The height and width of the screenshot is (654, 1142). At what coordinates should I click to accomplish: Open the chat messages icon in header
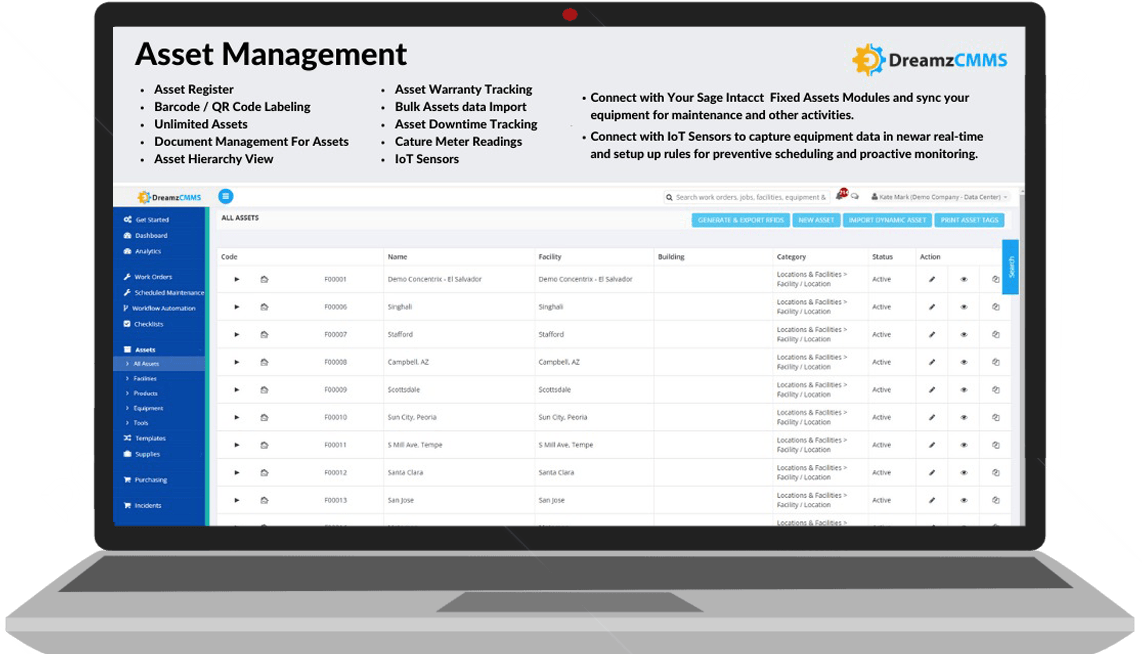point(855,197)
